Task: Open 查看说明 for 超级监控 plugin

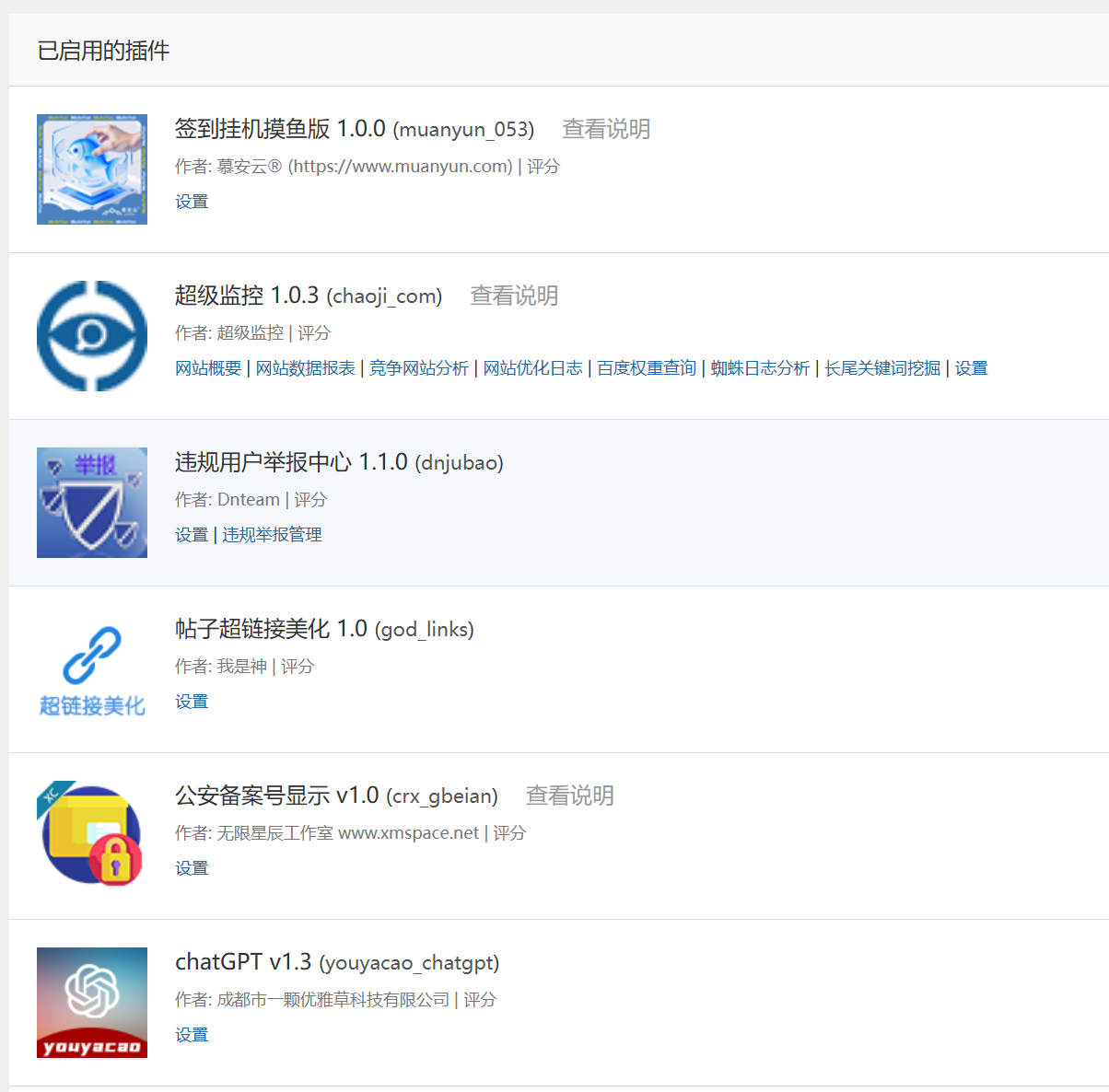Action: pos(514,296)
